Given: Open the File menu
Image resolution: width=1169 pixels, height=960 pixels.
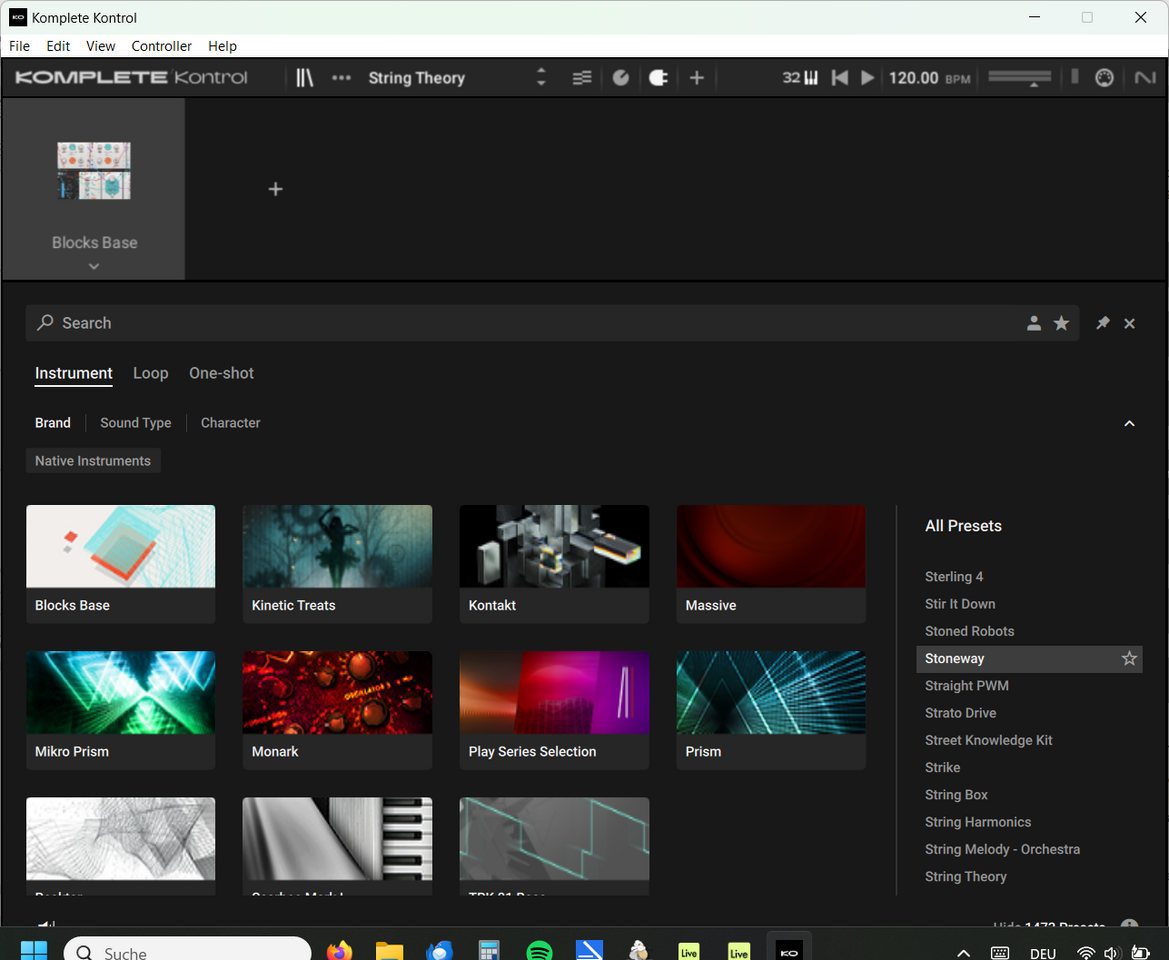Looking at the screenshot, I should pos(19,46).
